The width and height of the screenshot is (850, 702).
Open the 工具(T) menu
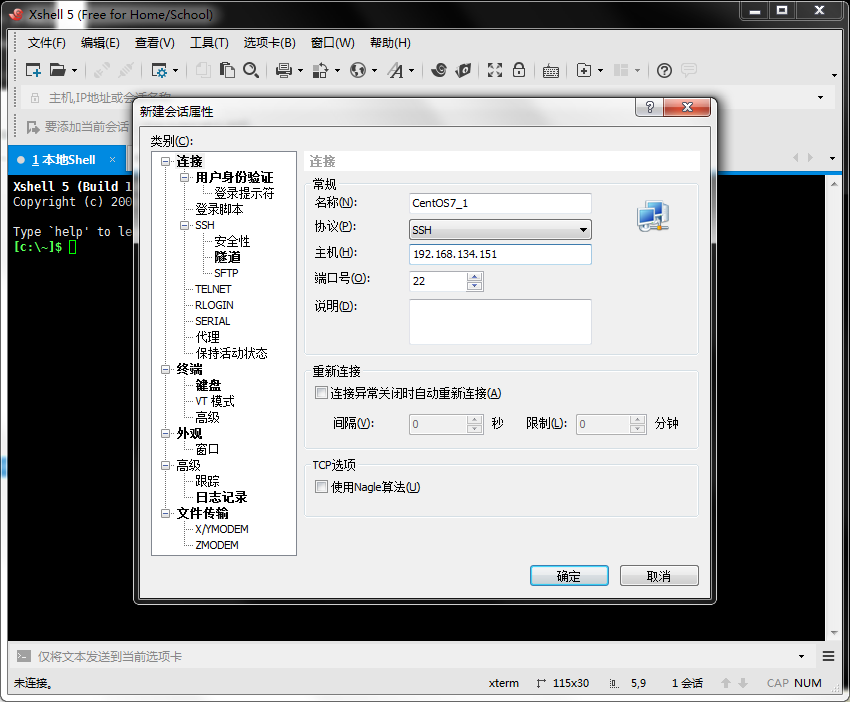[x=209, y=43]
